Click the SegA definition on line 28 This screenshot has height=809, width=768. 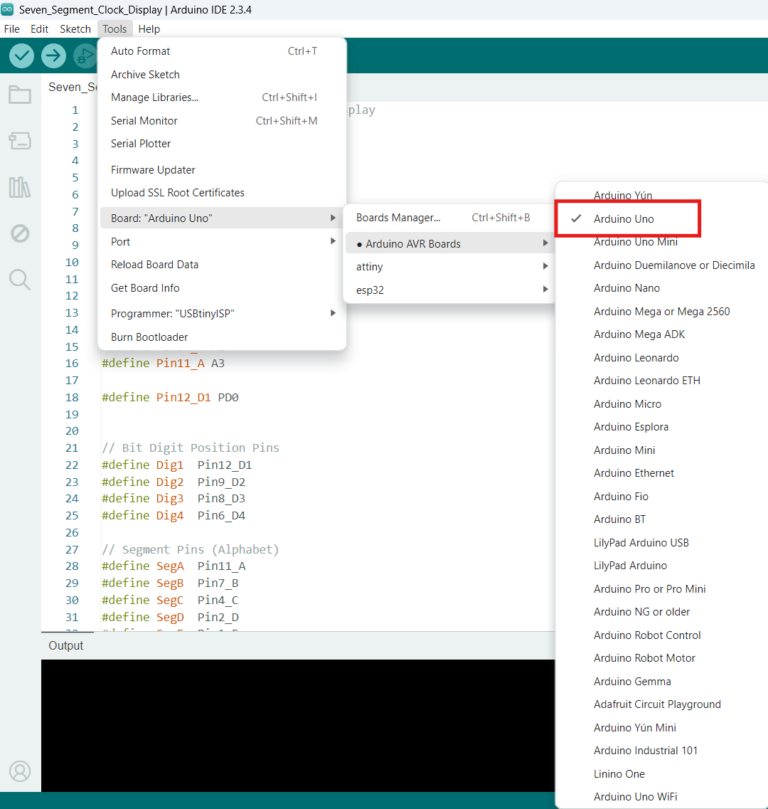pyautogui.click(x=173, y=565)
